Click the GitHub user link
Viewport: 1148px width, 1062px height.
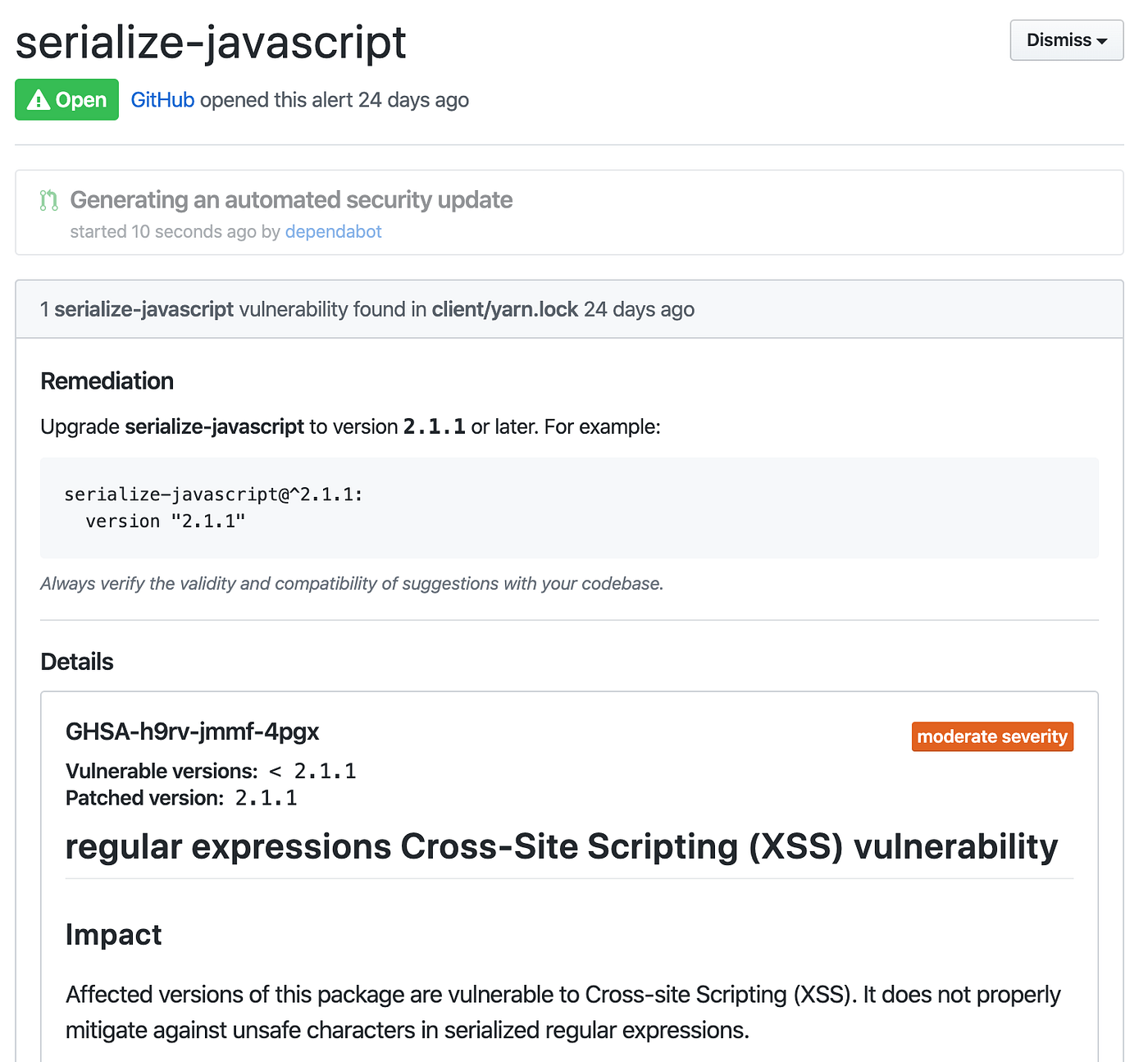tap(162, 99)
